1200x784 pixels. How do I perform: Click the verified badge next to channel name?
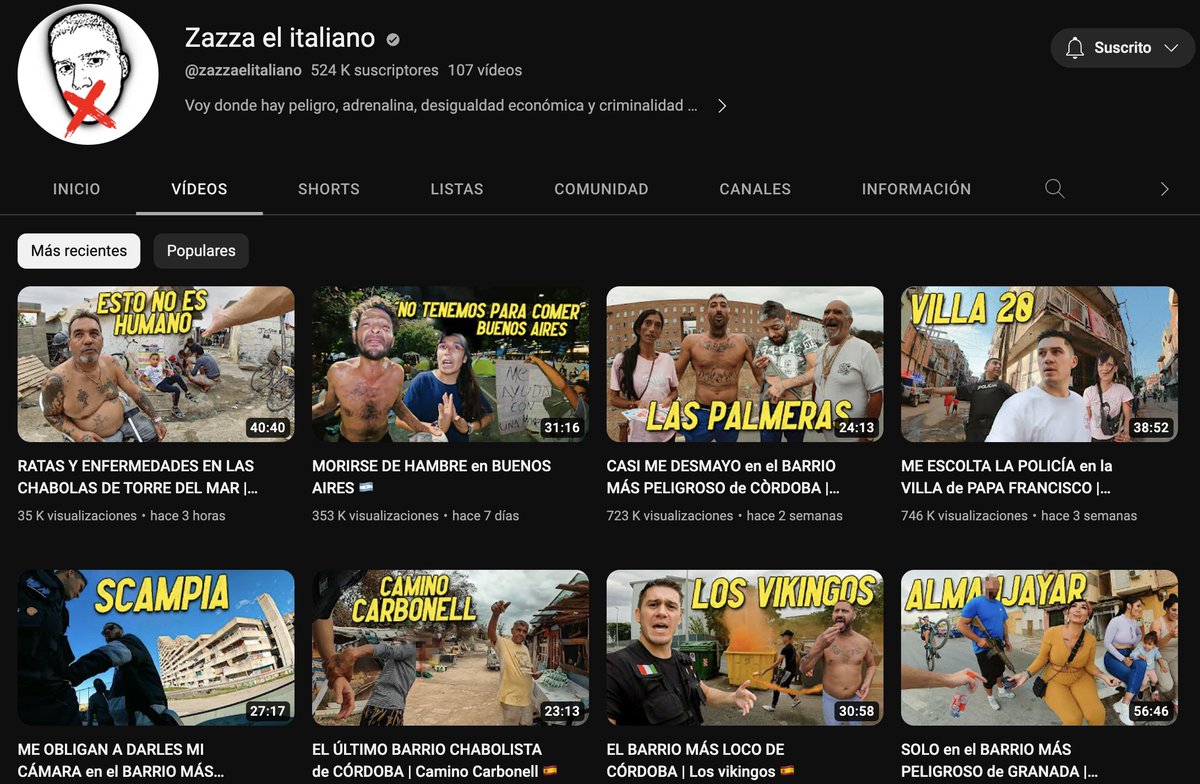pos(393,40)
